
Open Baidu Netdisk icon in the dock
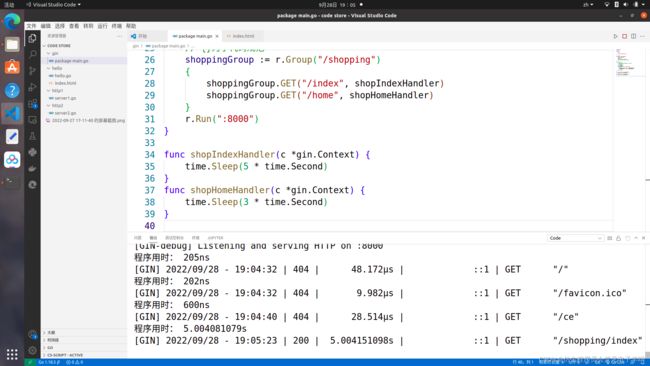pos(12,160)
